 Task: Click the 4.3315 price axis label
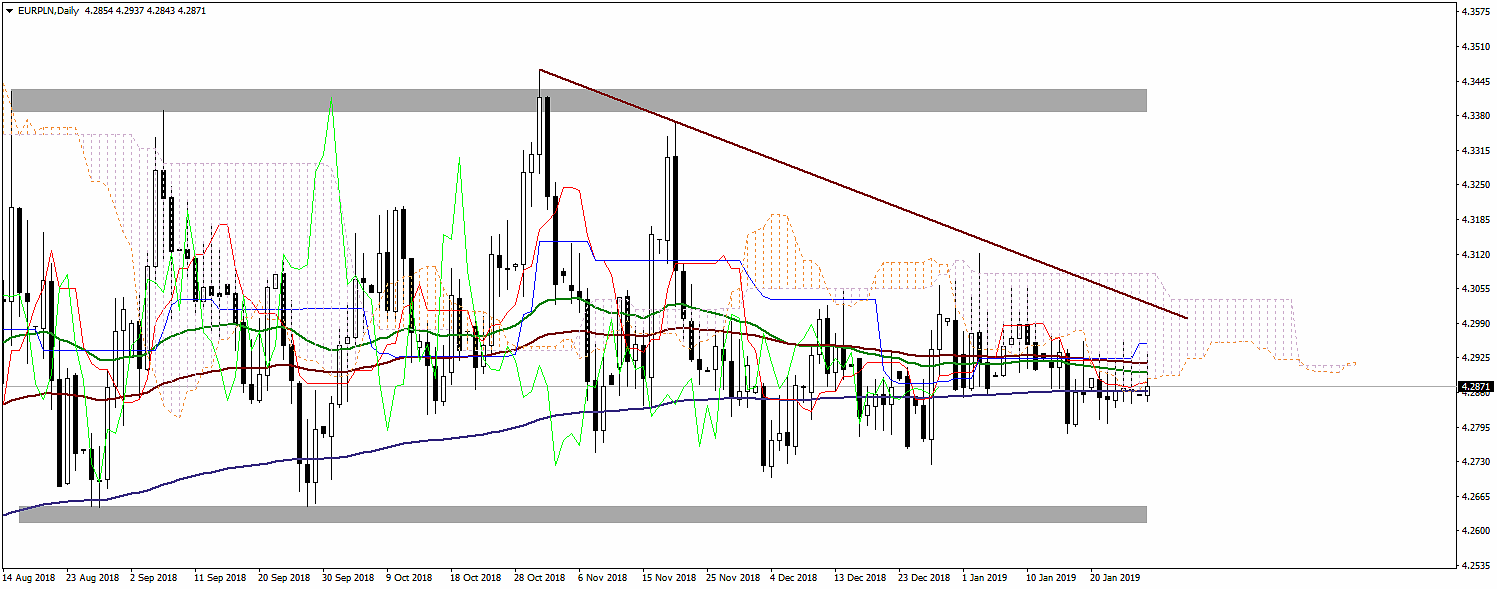(x=1475, y=150)
